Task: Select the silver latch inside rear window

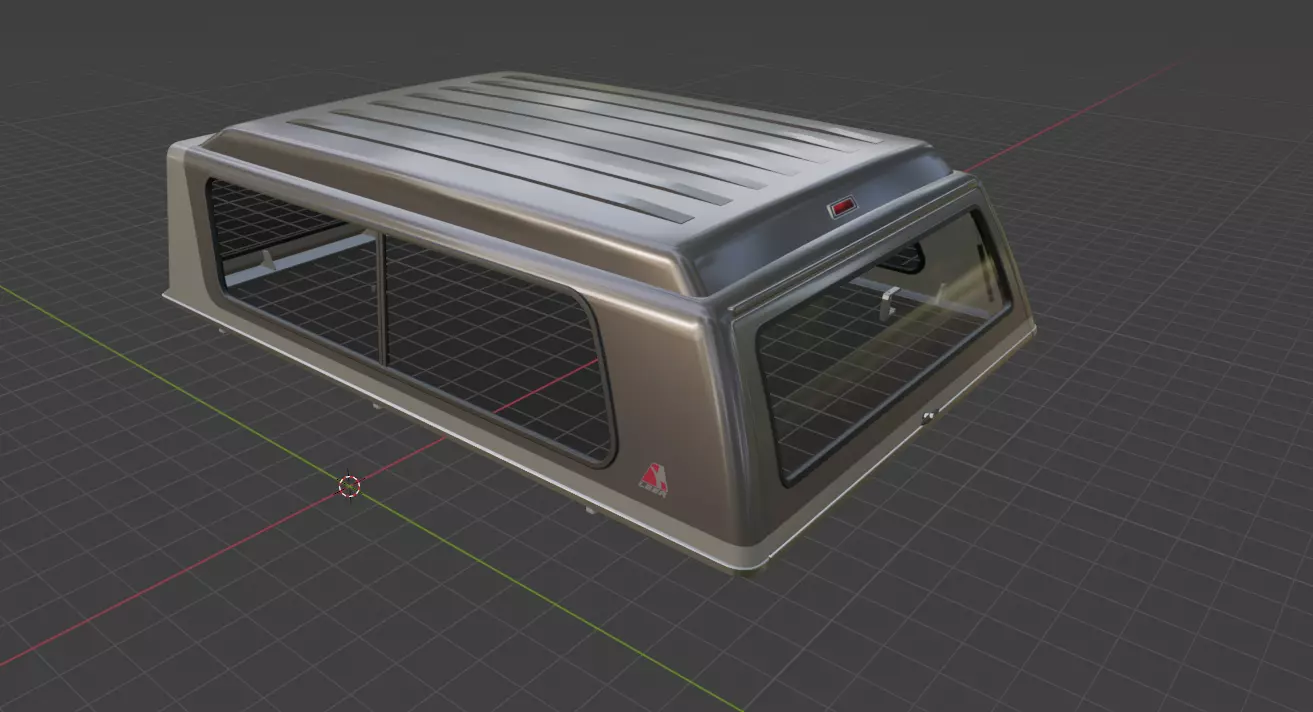Action: 887,303
